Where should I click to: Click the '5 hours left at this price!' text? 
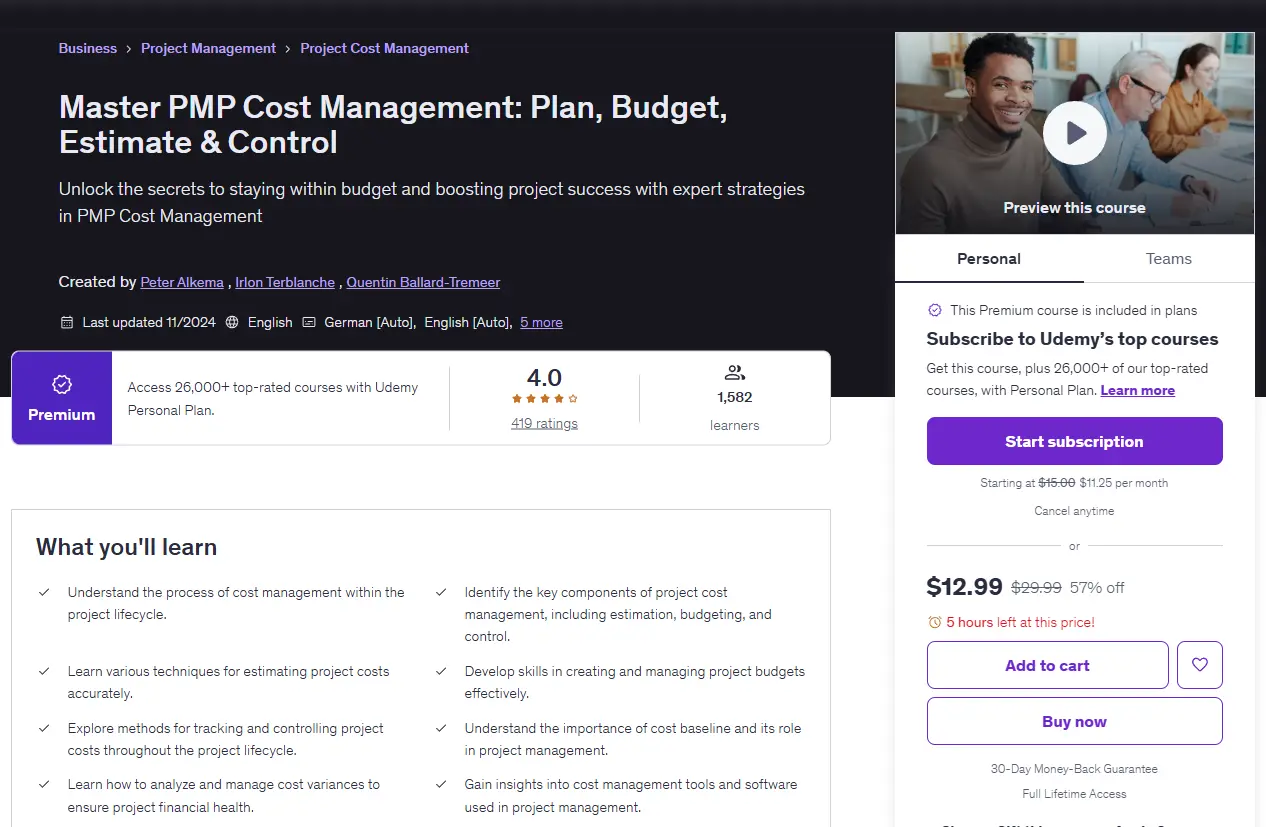click(x=1020, y=622)
